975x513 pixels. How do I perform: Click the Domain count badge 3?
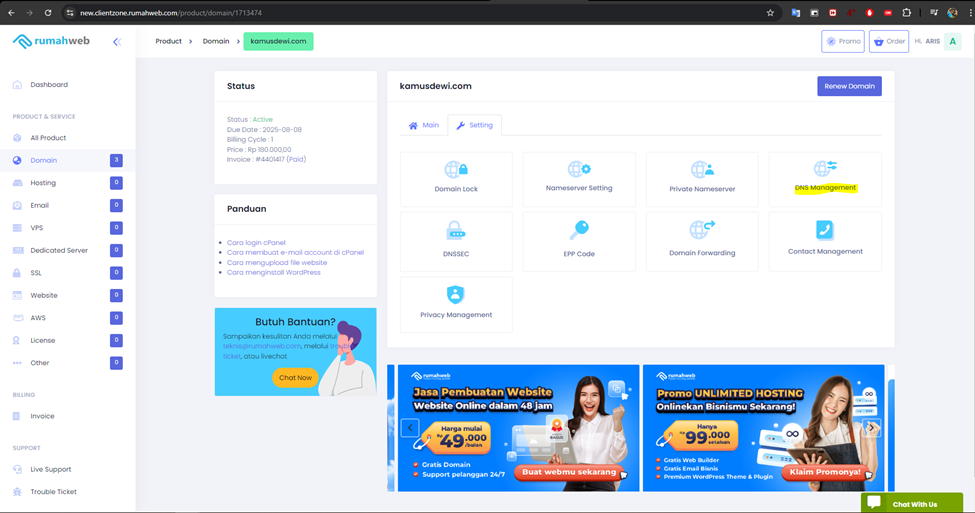tap(116, 160)
